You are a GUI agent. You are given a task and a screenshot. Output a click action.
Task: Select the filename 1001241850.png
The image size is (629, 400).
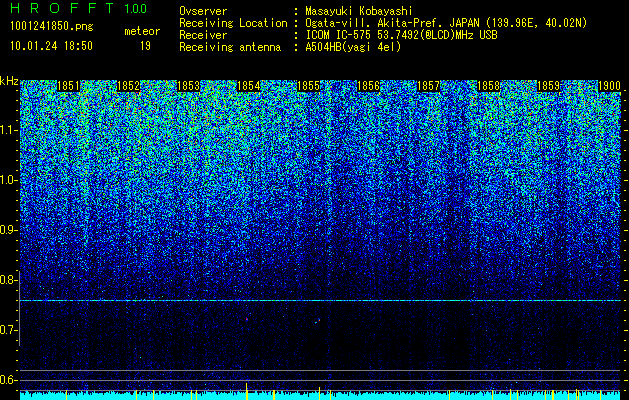[52, 27]
